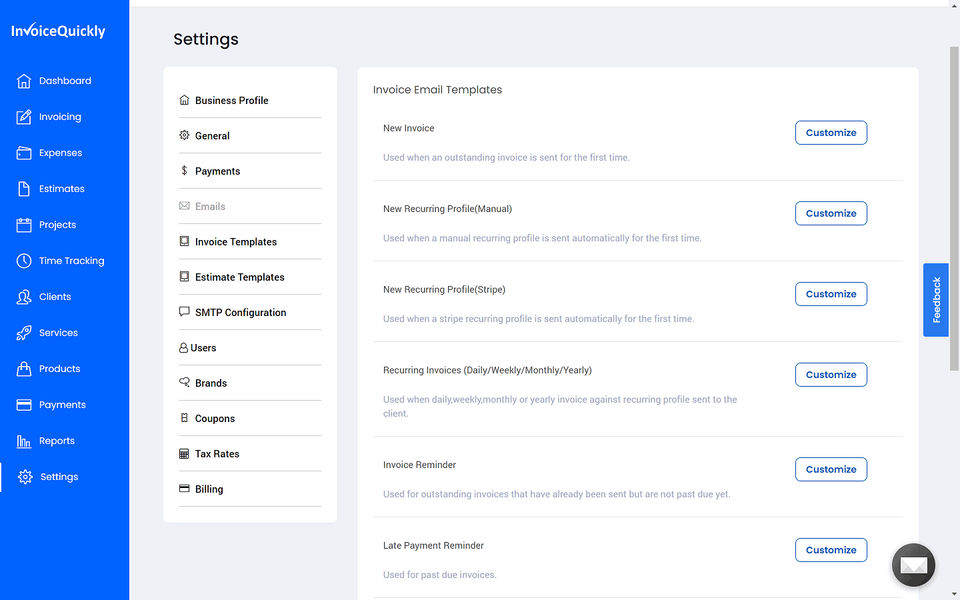
Task: Click the Time Tracking clock icon
Action: point(23,261)
